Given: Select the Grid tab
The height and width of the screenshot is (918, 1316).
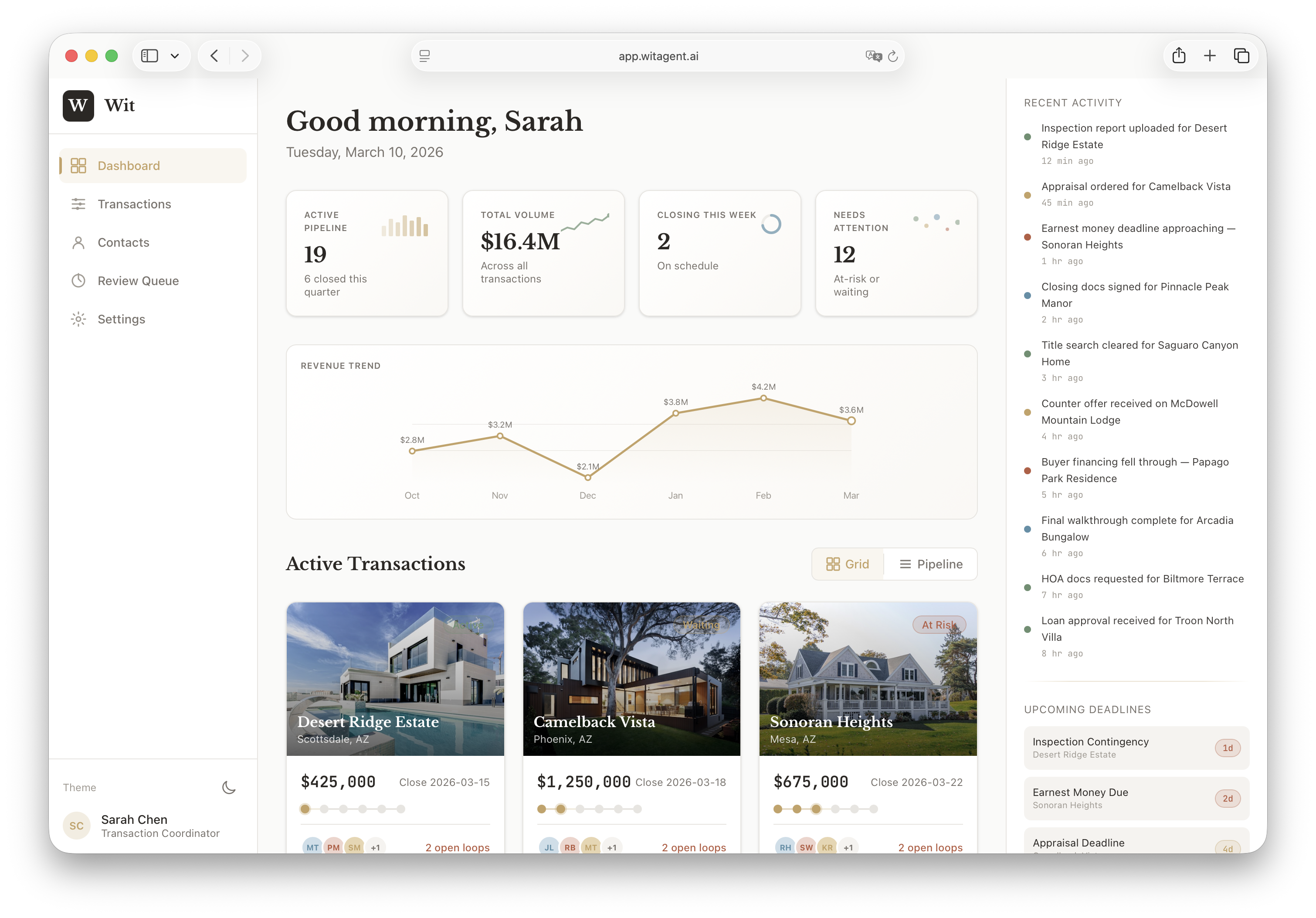Looking at the screenshot, I should (x=848, y=564).
